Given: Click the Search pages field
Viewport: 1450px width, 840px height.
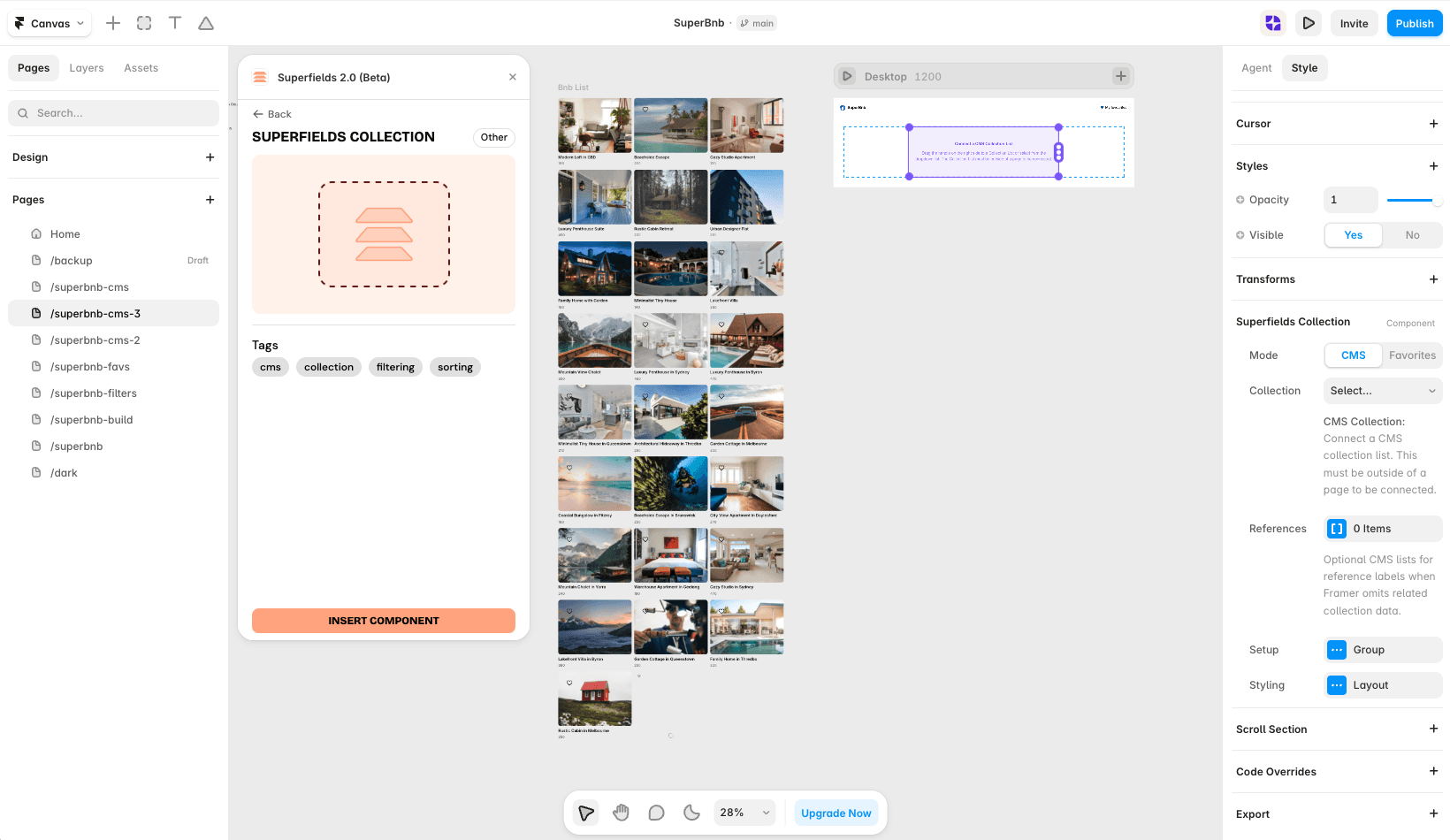Looking at the screenshot, I should pyautogui.click(x=114, y=113).
